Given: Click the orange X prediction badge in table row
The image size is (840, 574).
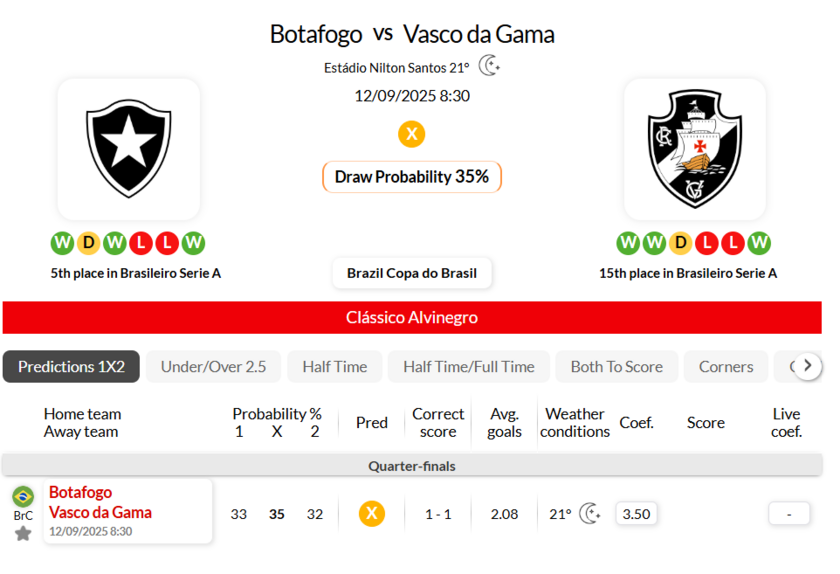Looking at the screenshot, I should (x=372, y=514).
